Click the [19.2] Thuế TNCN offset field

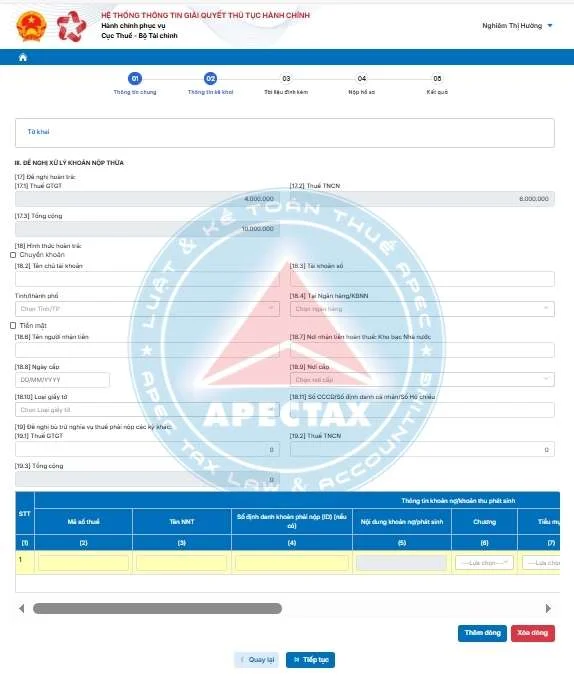[x=422, y=449]
